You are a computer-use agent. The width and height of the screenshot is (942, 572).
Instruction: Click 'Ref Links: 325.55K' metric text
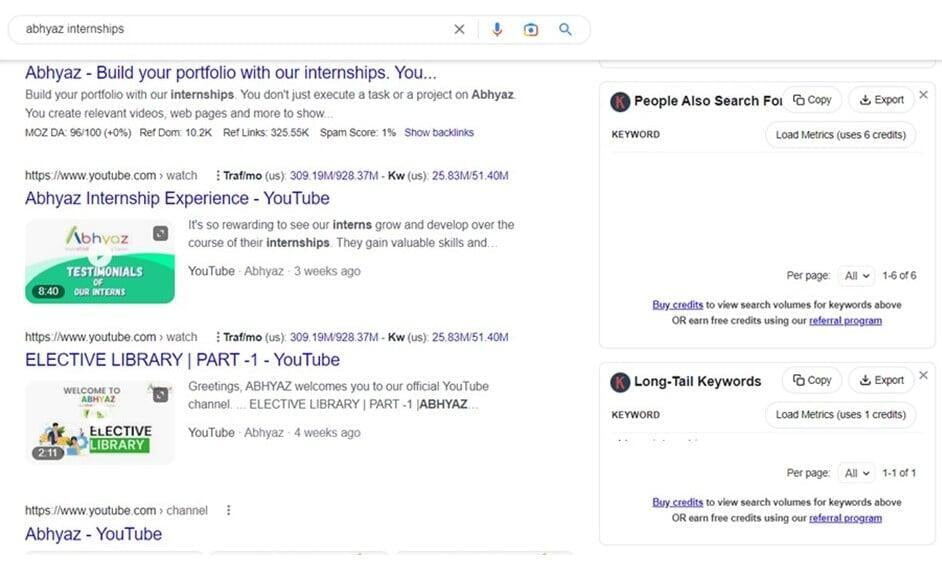pos(266,132)
